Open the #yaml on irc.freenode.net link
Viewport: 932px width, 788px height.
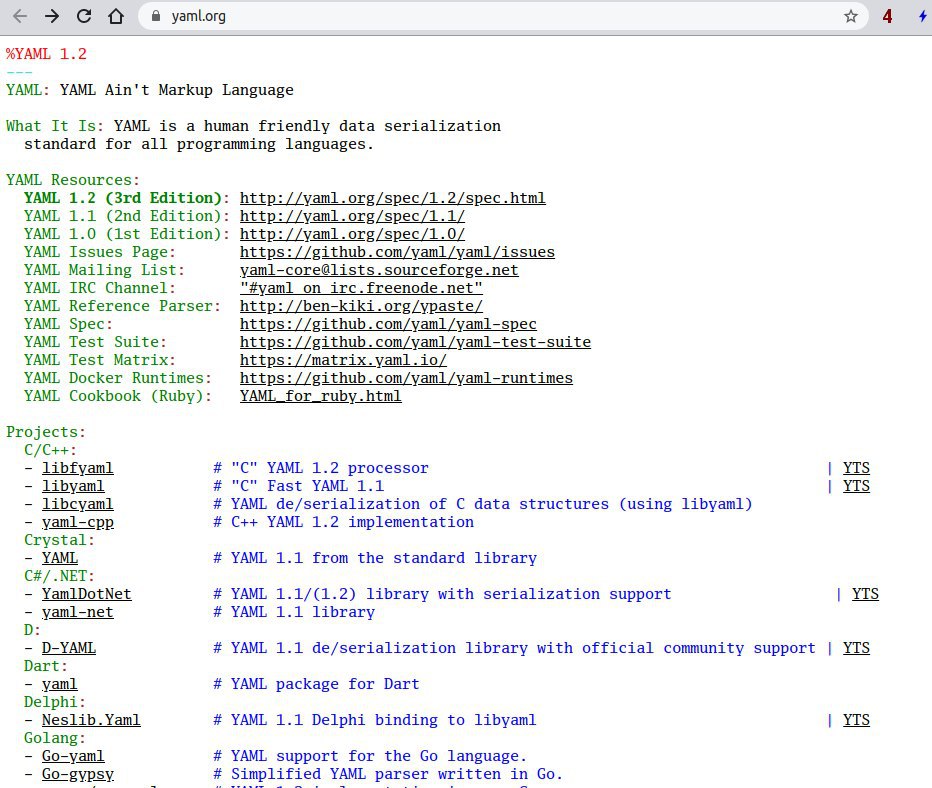coord(361,288)
